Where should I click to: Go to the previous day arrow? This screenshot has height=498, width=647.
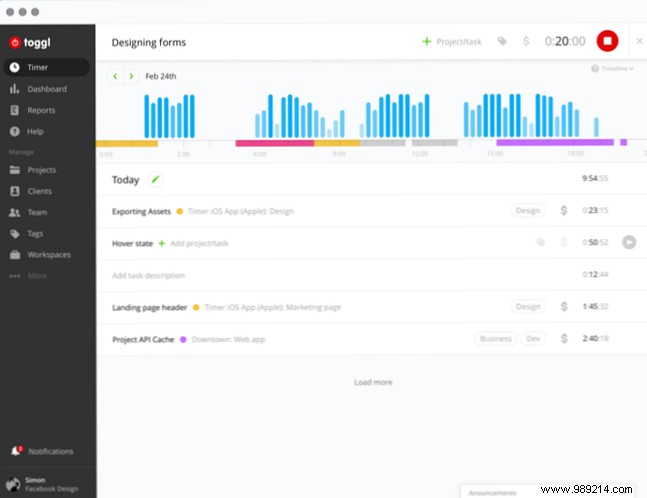click(115, 76)
